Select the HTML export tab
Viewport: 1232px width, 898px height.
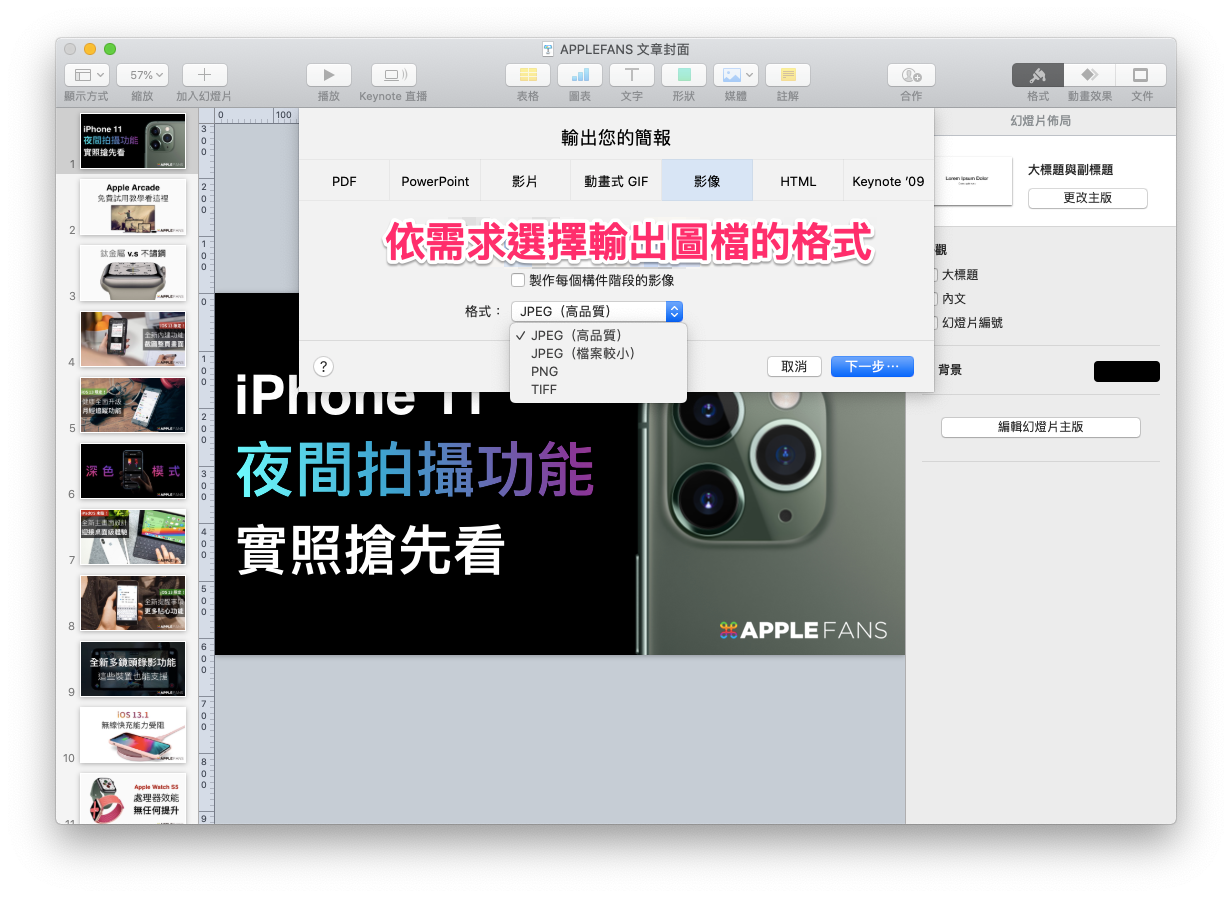point(798,181)
